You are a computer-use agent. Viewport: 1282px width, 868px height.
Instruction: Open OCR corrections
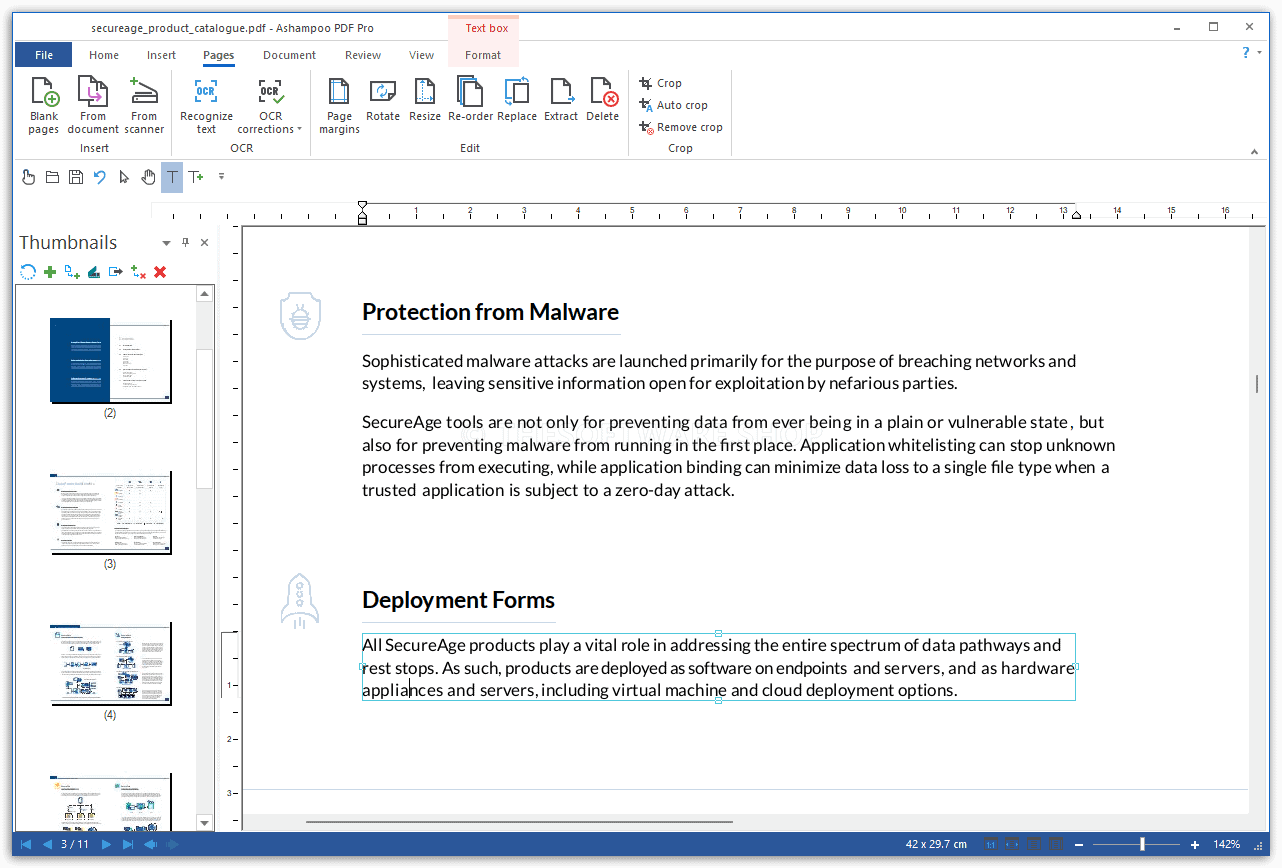(x=270, y=106)
